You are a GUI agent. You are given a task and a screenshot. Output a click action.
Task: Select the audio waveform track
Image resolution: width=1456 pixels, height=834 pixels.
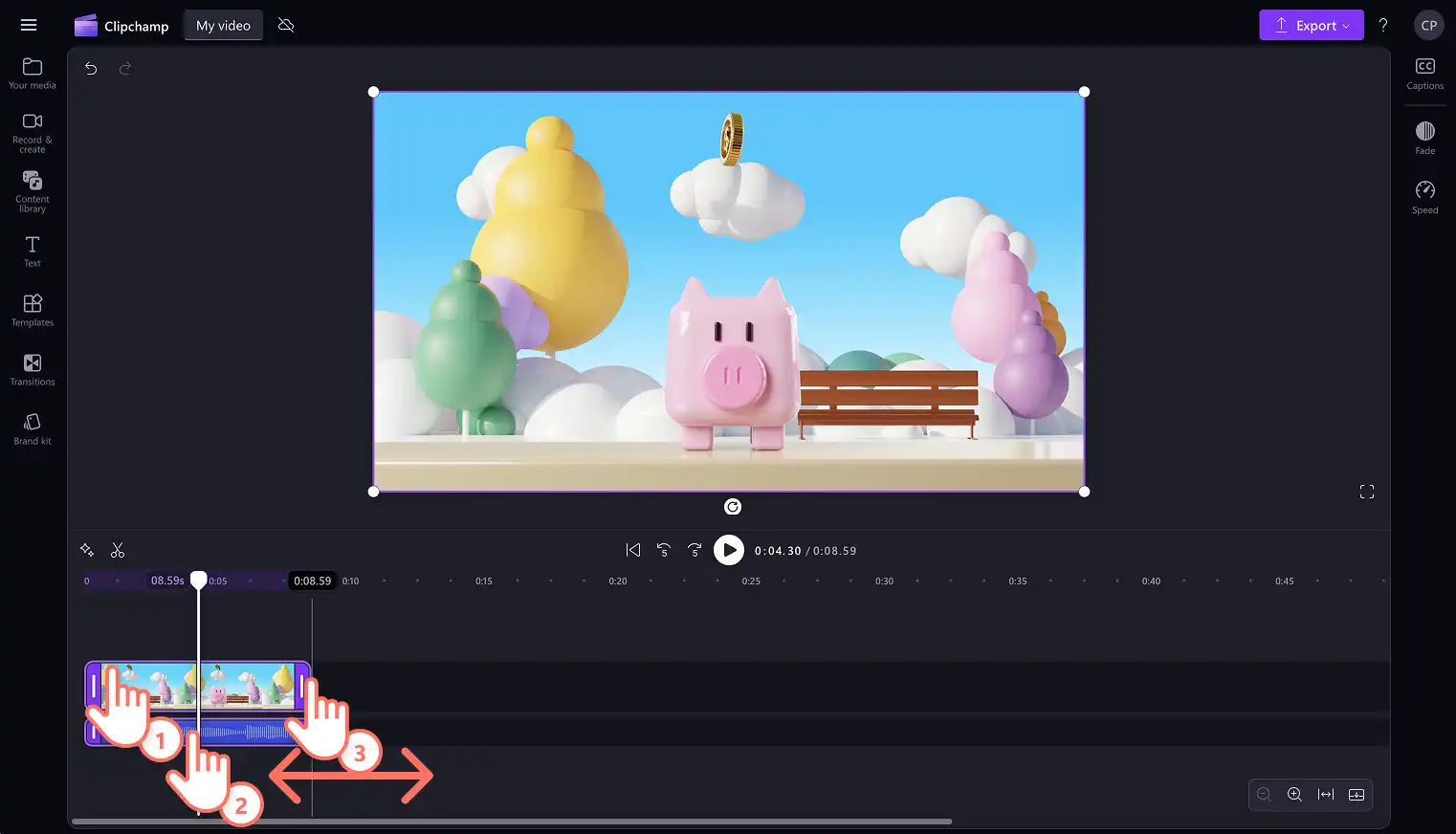[x=198, y=733]
